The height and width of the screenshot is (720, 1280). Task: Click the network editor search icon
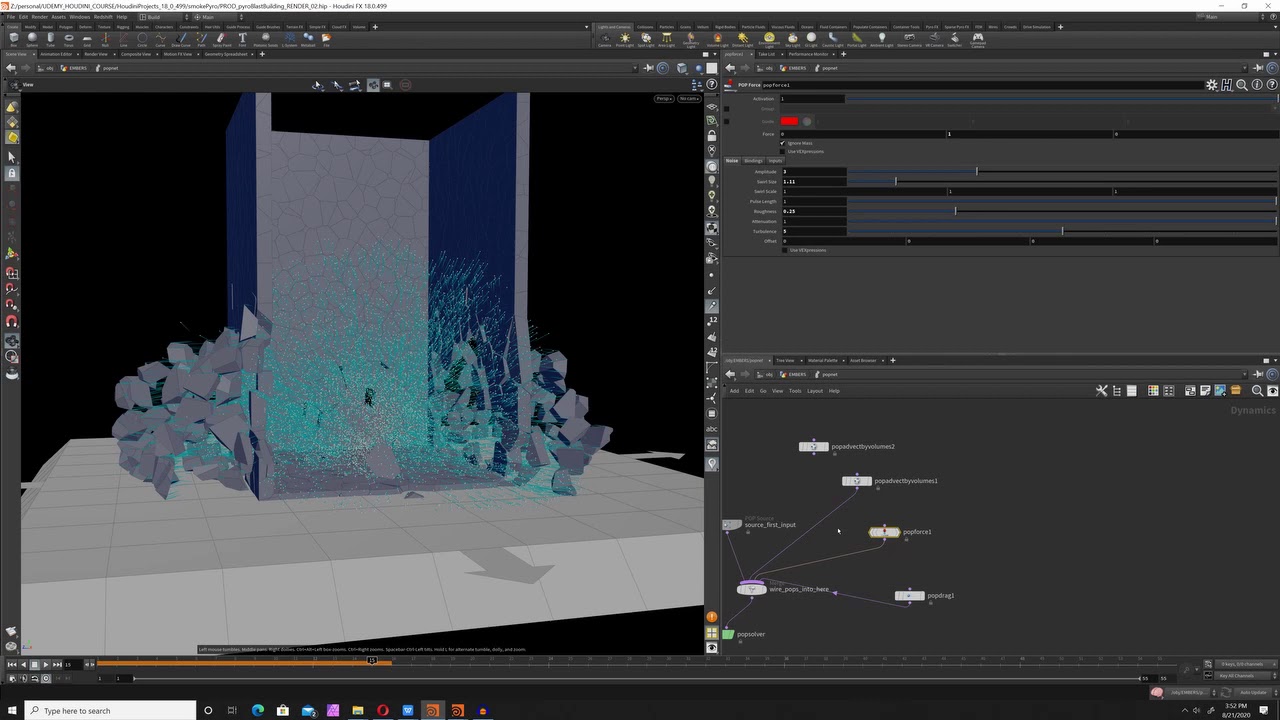pyautogui.click(x=1257, y=391)
